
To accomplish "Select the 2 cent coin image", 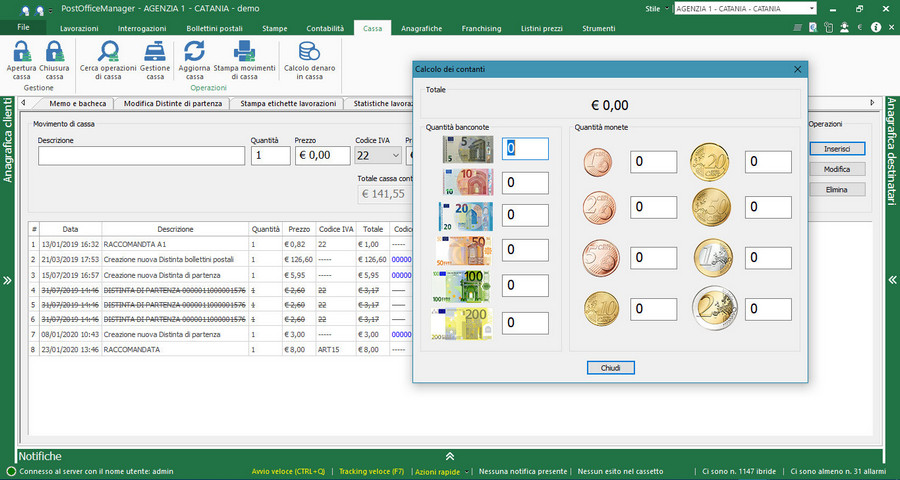I will click(x=599, y=207).
